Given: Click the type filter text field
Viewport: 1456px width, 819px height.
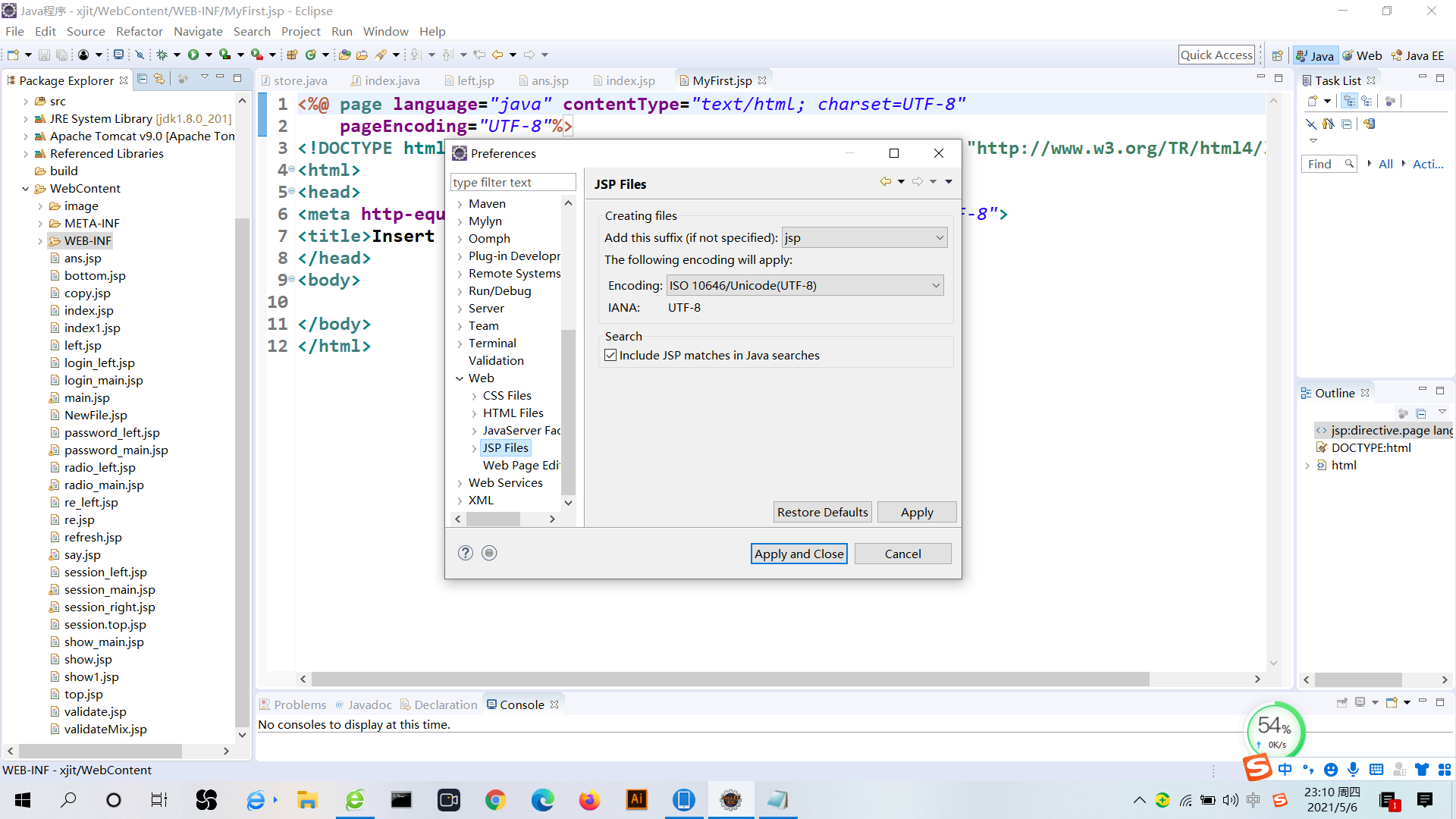Looking at the screenshot, I should click(513, 182).
